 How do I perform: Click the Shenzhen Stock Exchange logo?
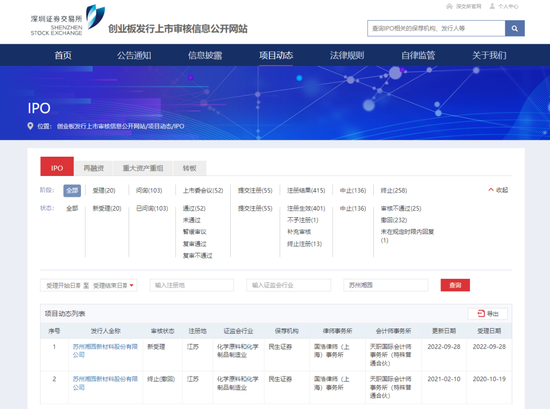tap(68, 20)
